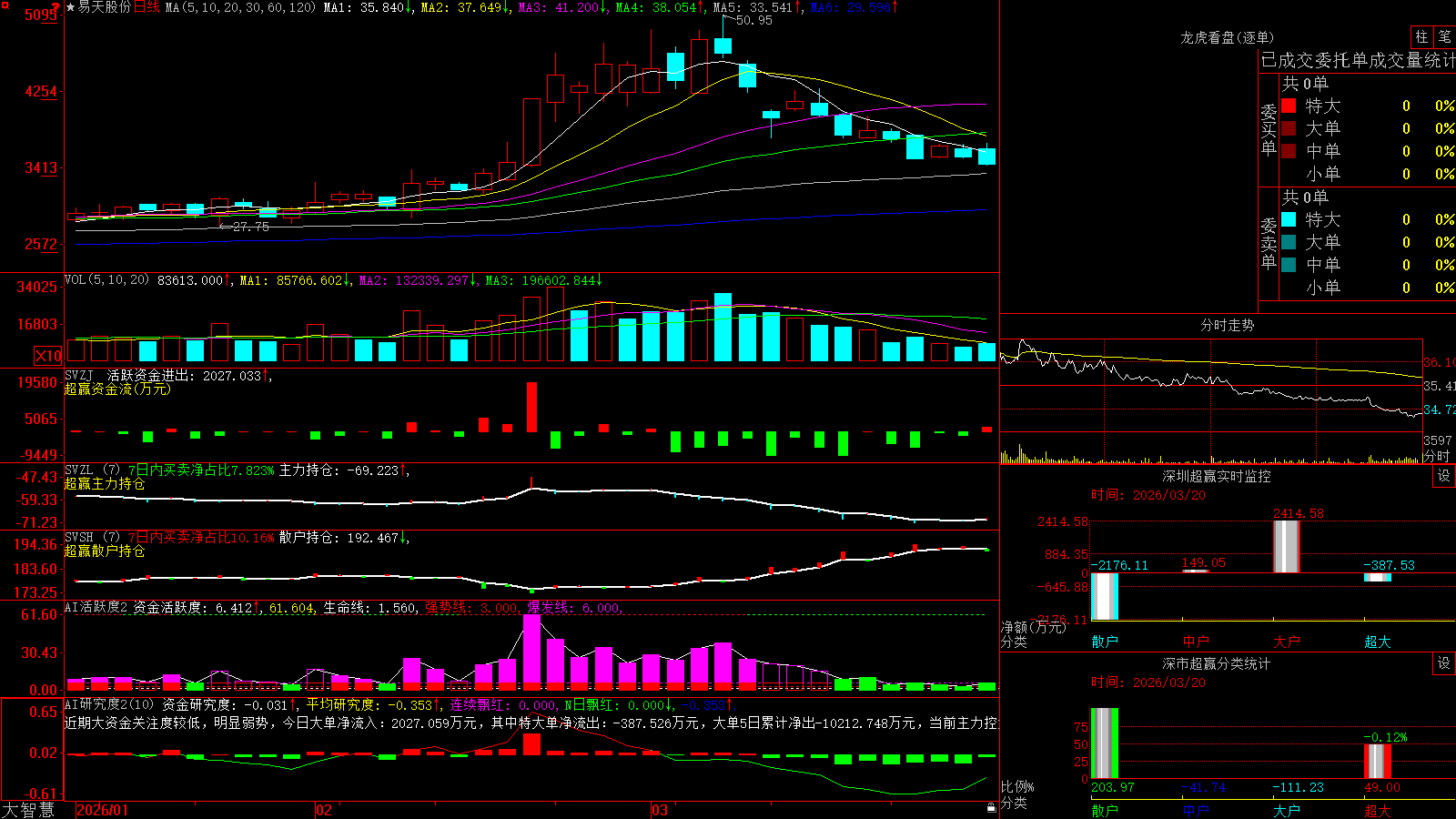Click the 已成交委托单成交量统计 header
Image resolution: width=1456 pixels, height=819 pixels.
(x=1358, y=60)
